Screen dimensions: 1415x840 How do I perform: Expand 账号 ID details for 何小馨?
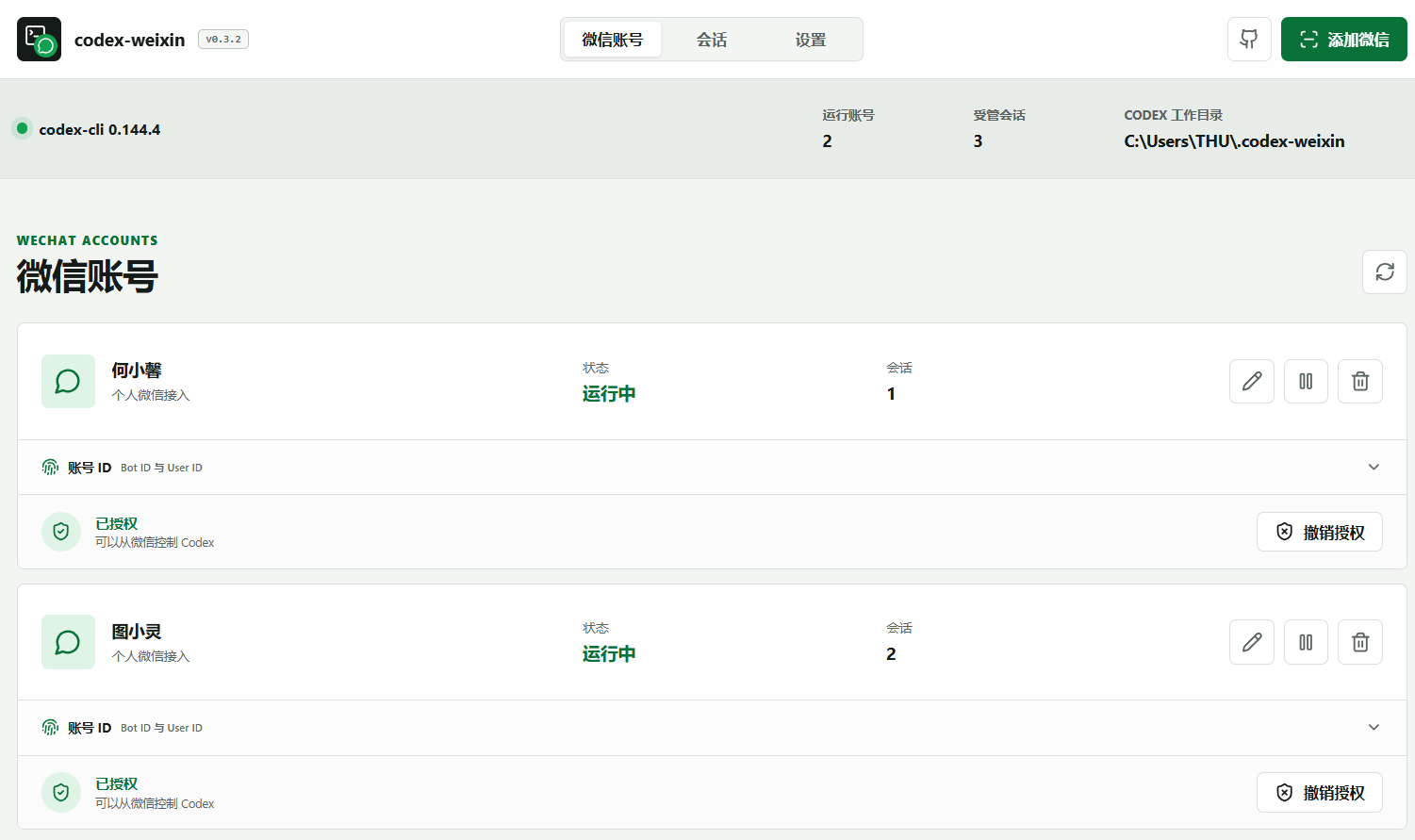click(x=1374, y=467)
